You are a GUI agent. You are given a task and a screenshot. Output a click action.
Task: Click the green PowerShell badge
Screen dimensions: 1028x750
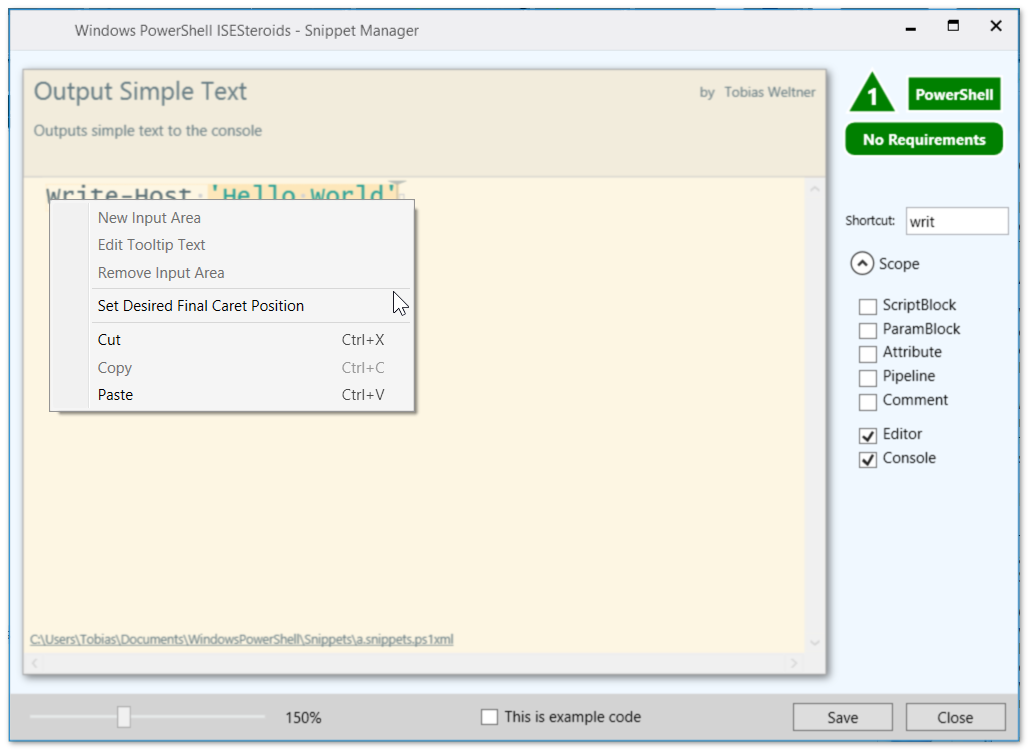(x=954, y=95)
